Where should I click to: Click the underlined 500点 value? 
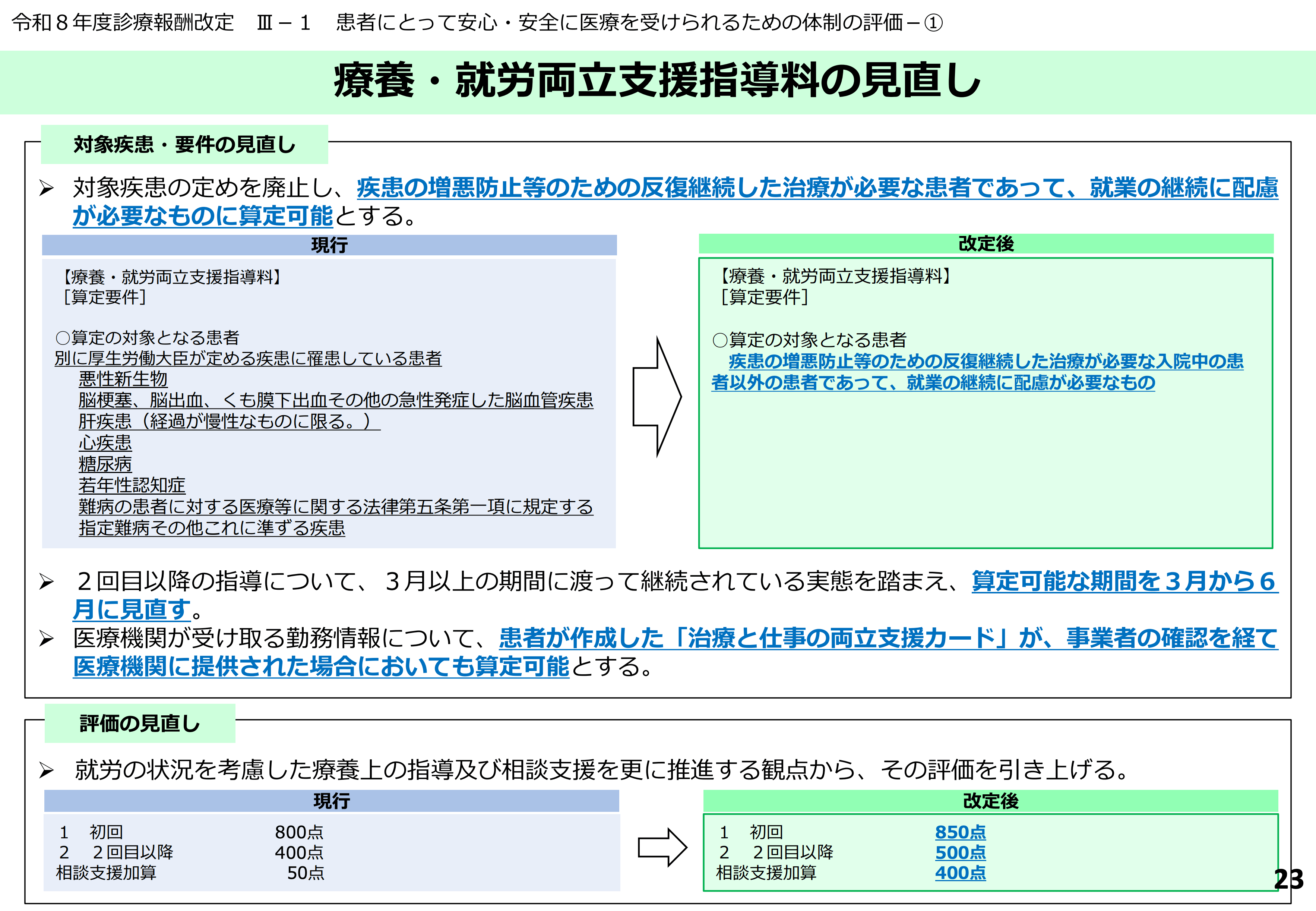coord(960,852)
